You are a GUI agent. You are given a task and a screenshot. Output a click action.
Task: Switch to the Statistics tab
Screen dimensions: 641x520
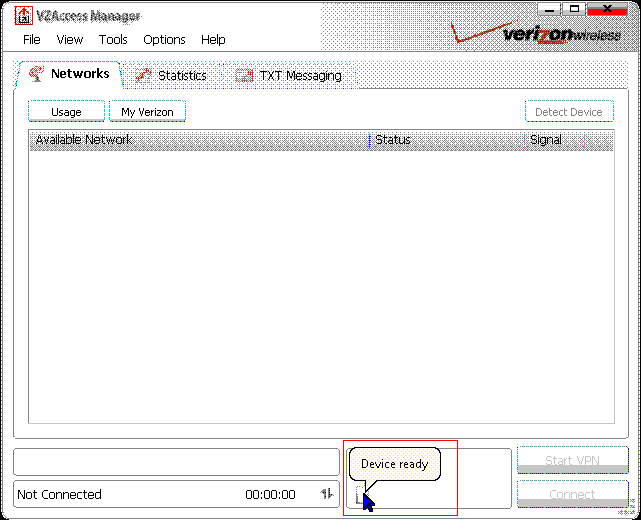pos(172,76)
